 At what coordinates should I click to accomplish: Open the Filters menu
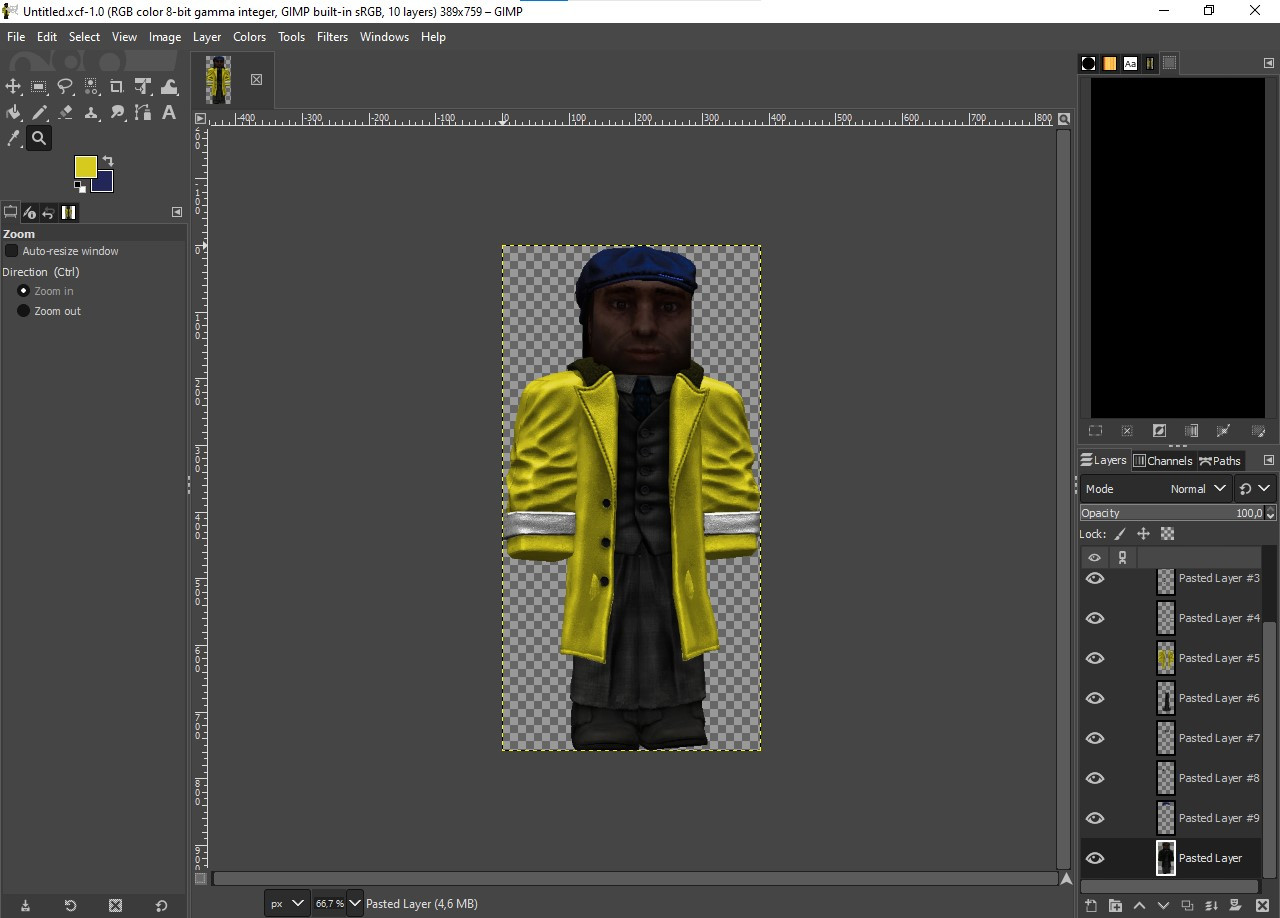tap(332, 37)
